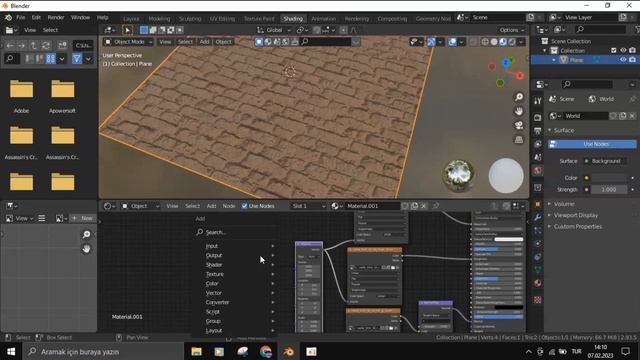
Task: Click New image button in image editor
Action: [83, 218]
